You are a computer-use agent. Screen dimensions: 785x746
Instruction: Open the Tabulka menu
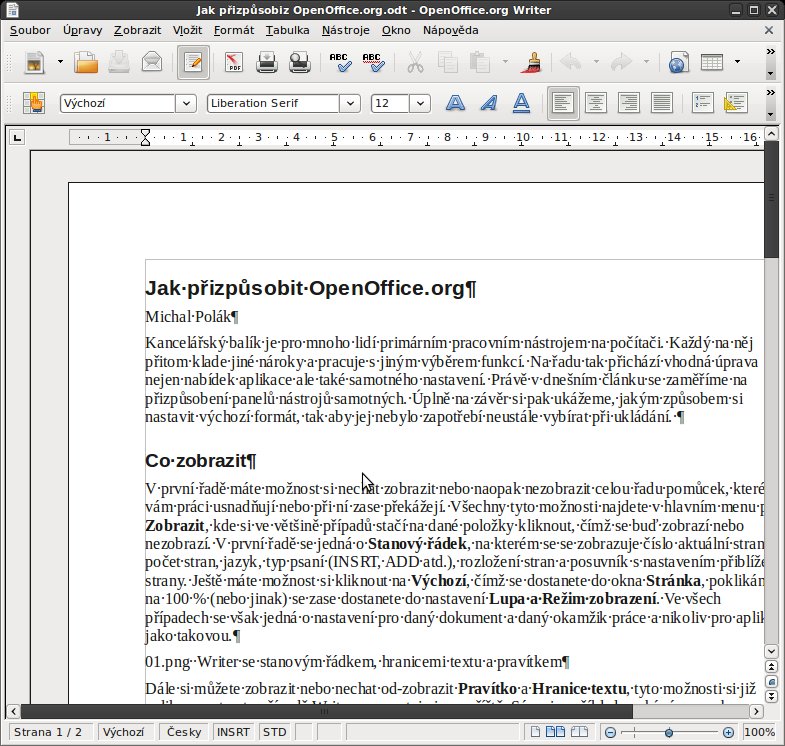coord(287,31)
